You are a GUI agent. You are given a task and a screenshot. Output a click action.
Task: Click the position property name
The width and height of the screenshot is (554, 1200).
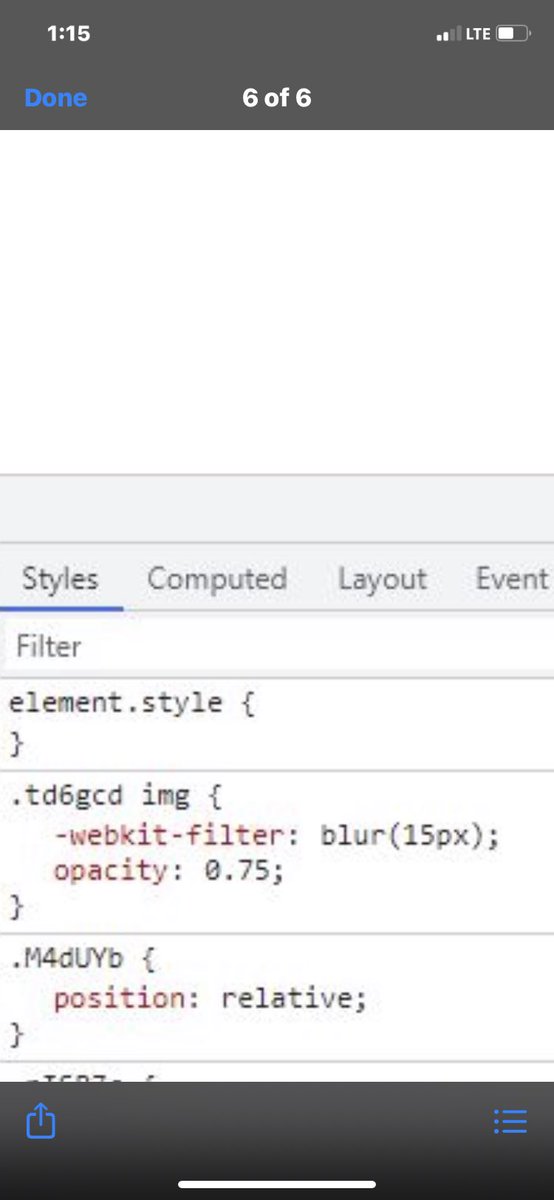tap(119, 998)
